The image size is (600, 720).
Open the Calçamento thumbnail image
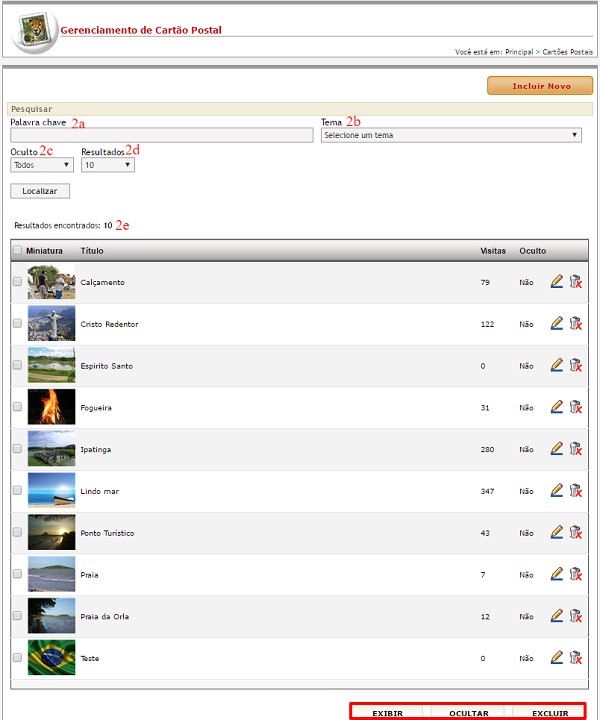tap(51, 281)
